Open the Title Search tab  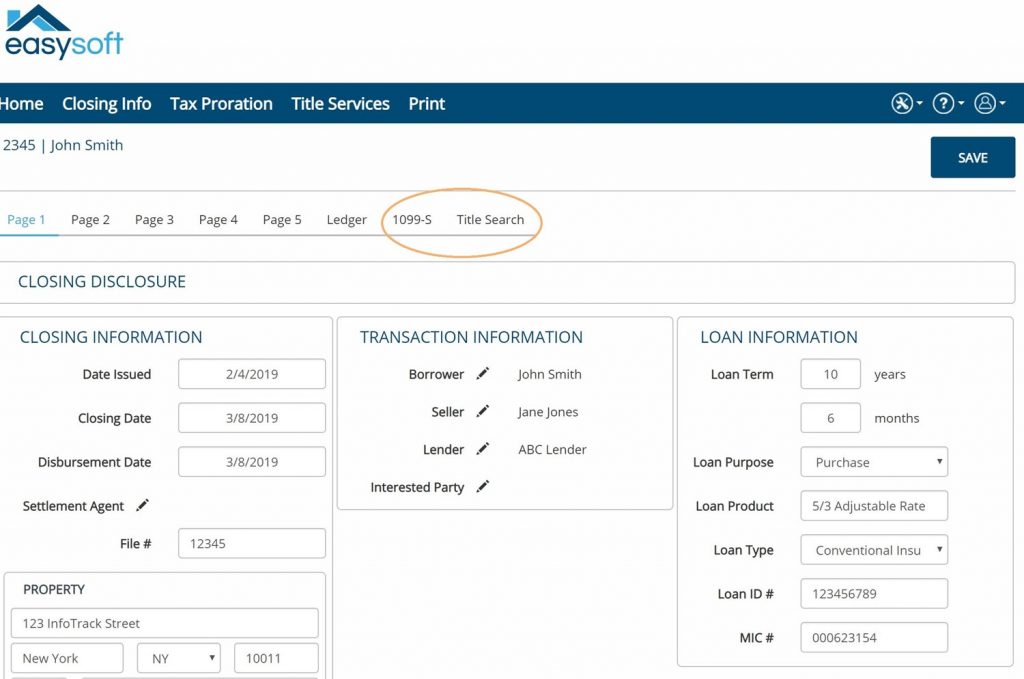(492, 219)
